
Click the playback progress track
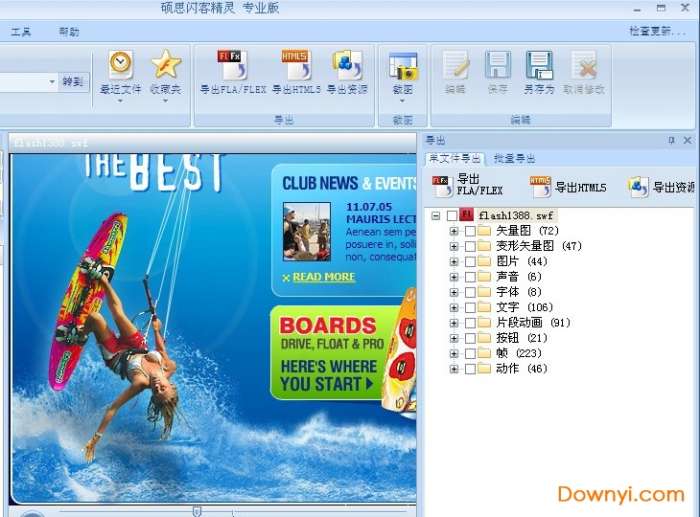232,512
